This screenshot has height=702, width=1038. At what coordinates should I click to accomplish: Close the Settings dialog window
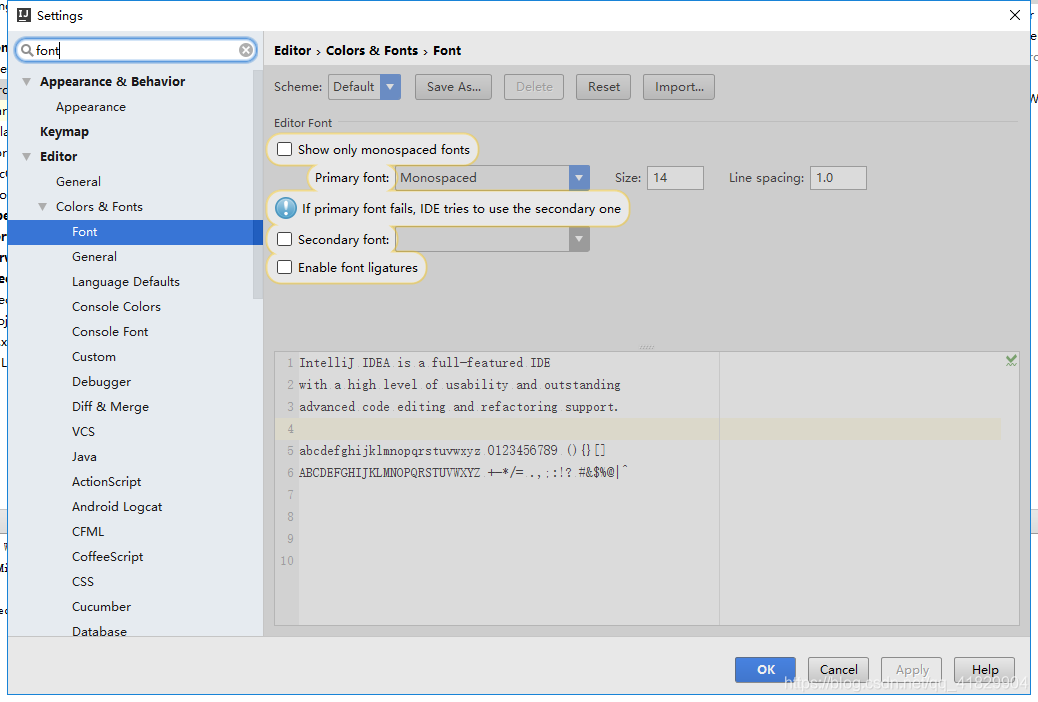coord(1015,15)
